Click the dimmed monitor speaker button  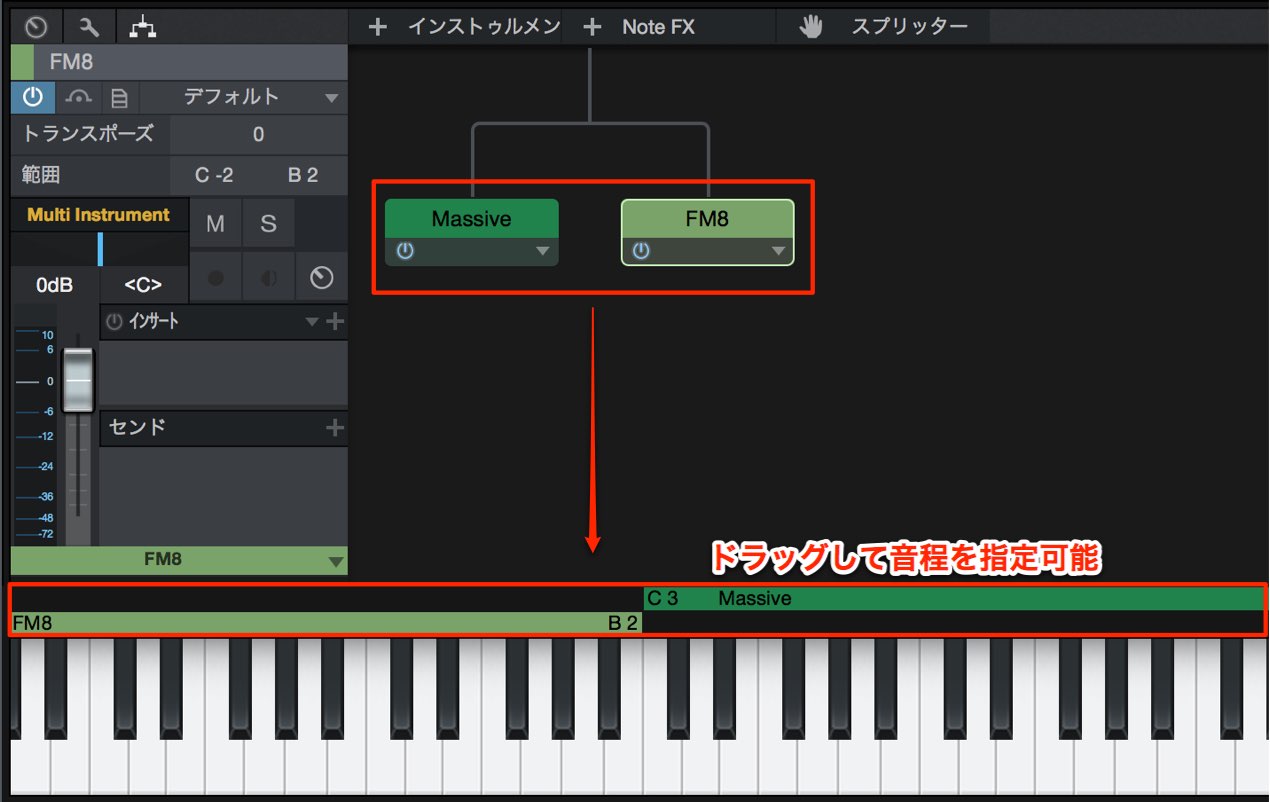pyautogui.click(x=268, y=278)
